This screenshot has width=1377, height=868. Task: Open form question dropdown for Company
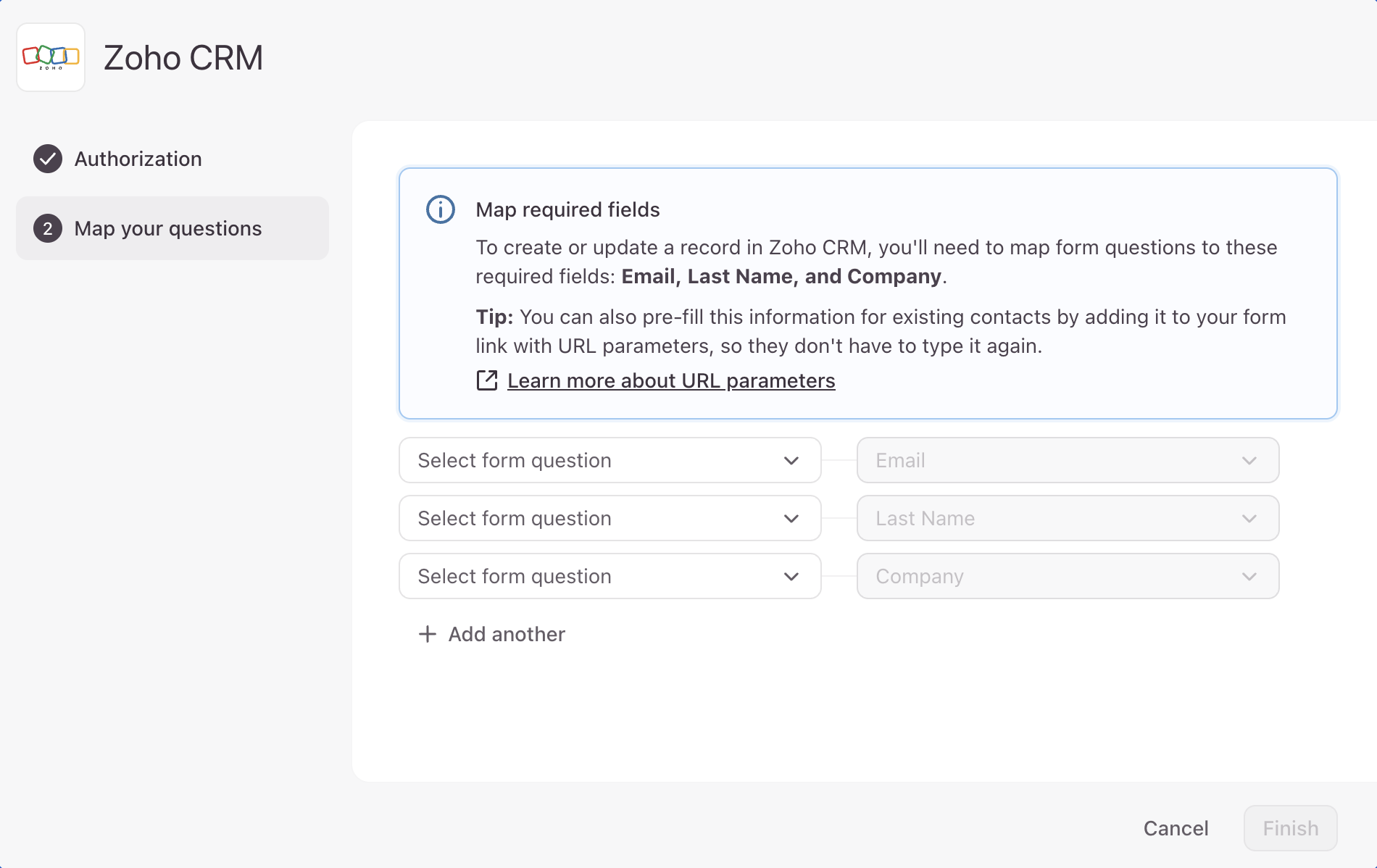pos(610,576)
